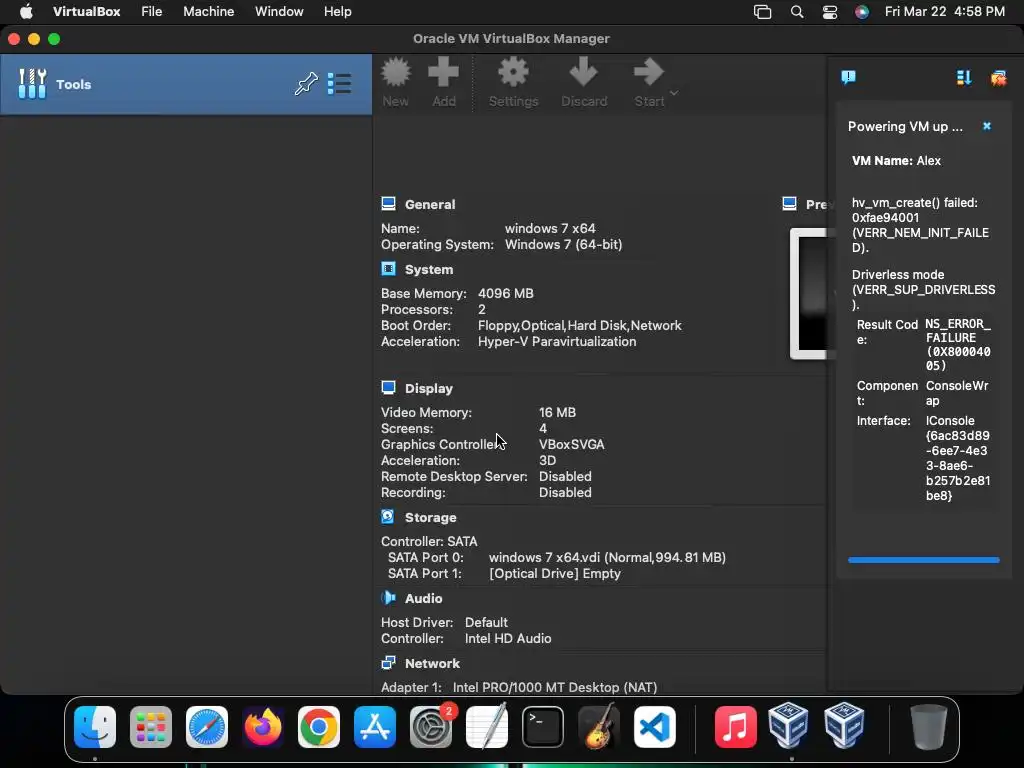Image resolution: width=1024 pixels, height=768 pixels.
Task: Expand the Start button dropdown arrow
Action: click(x=675, y=93)
